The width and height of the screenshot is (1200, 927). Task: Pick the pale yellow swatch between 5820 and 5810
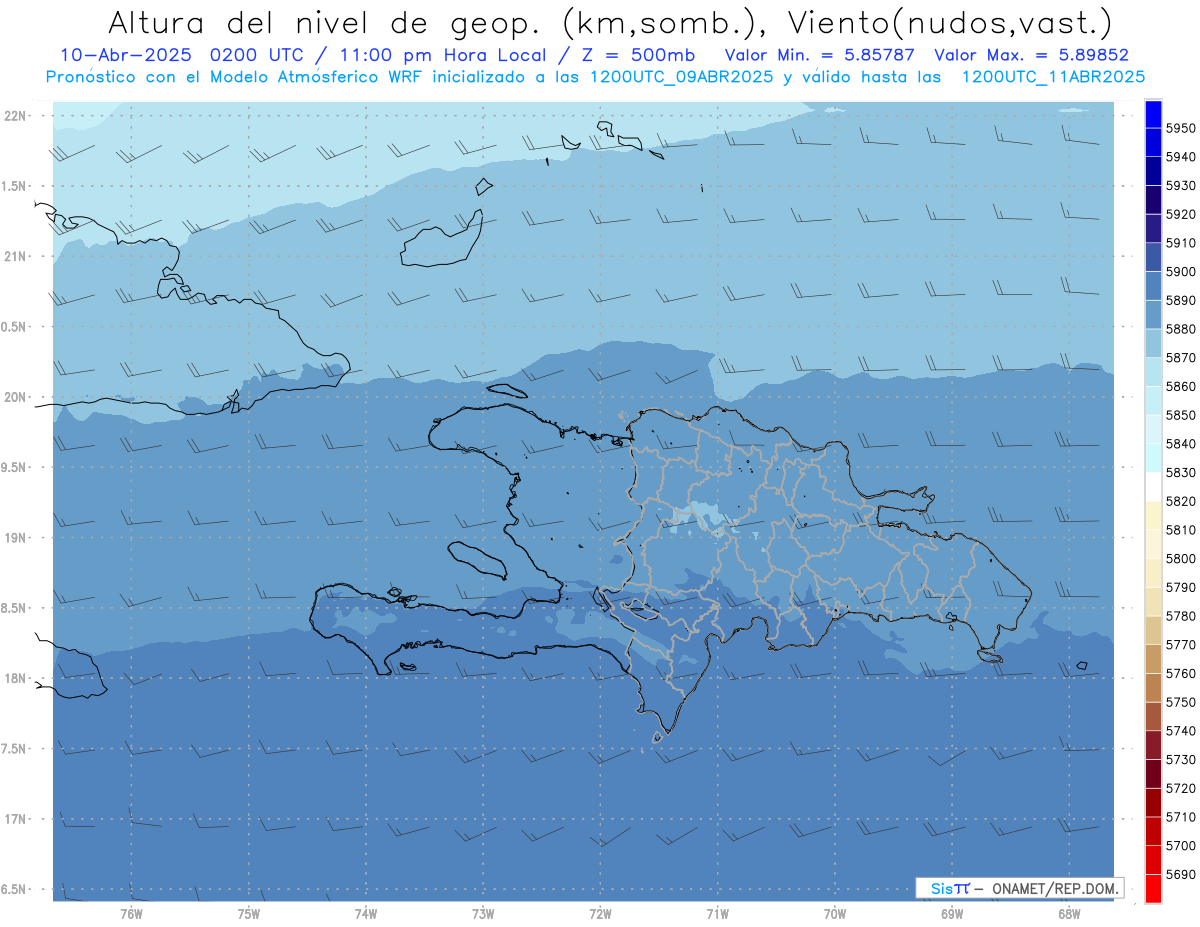point(1153,515)
